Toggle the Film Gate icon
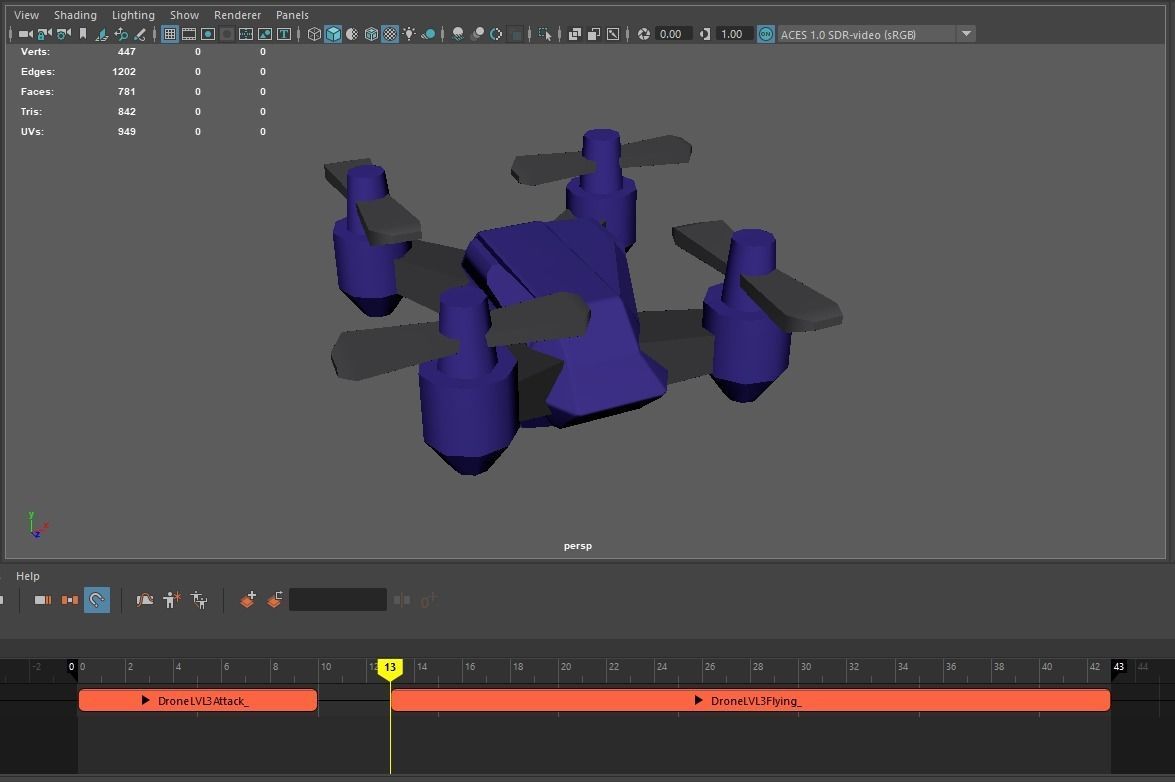 coord(189,34)
